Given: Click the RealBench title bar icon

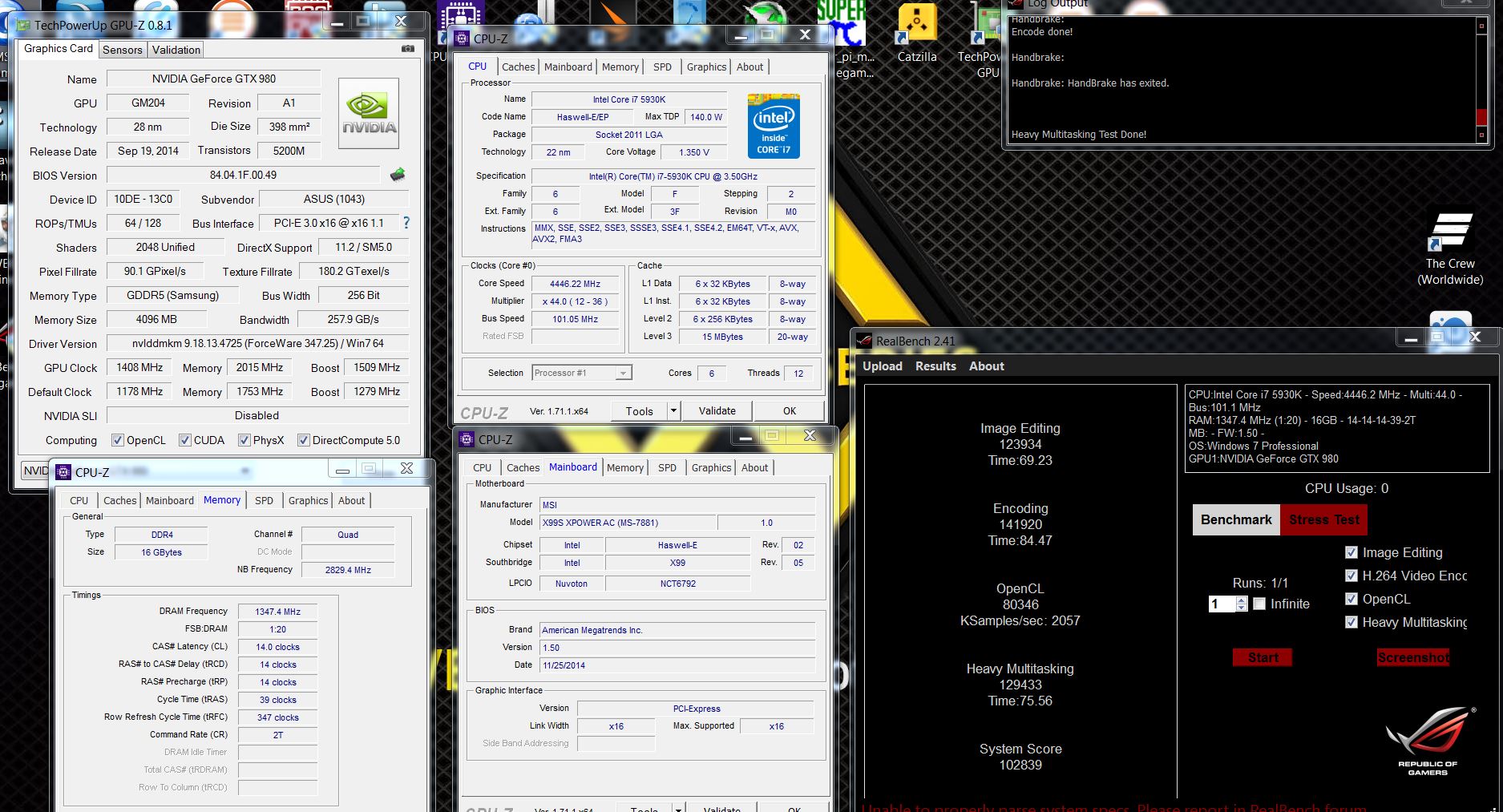Looking at the screenshot, I should [x=865, y=341].
